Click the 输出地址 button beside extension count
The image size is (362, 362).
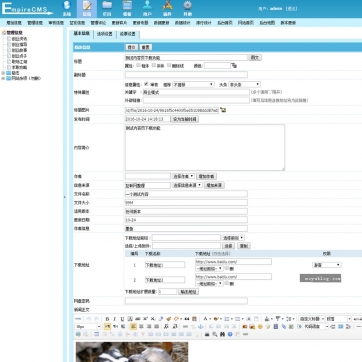(x=189, y=292)
